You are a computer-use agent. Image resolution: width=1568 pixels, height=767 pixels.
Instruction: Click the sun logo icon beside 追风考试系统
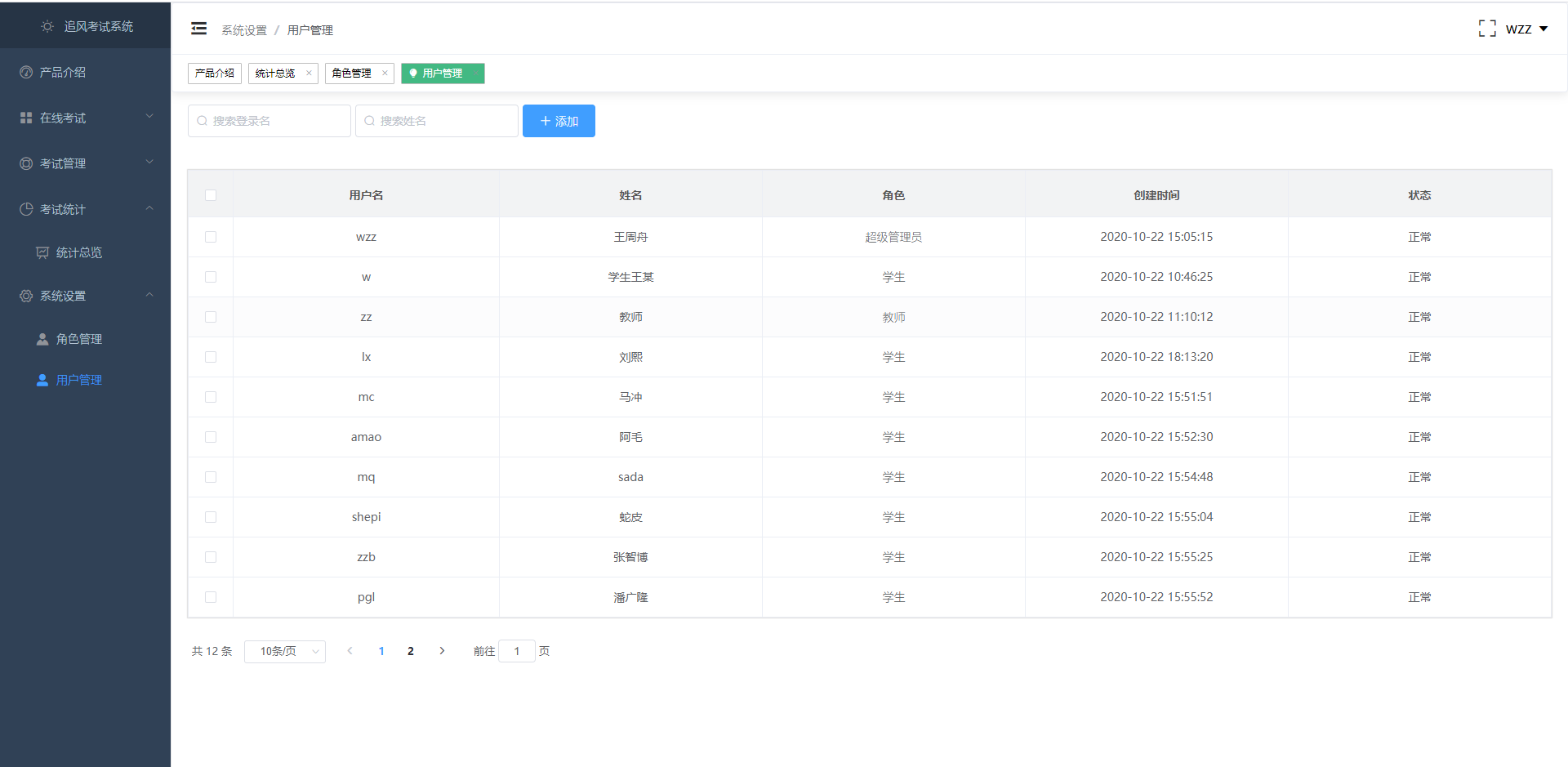[47, 26]
